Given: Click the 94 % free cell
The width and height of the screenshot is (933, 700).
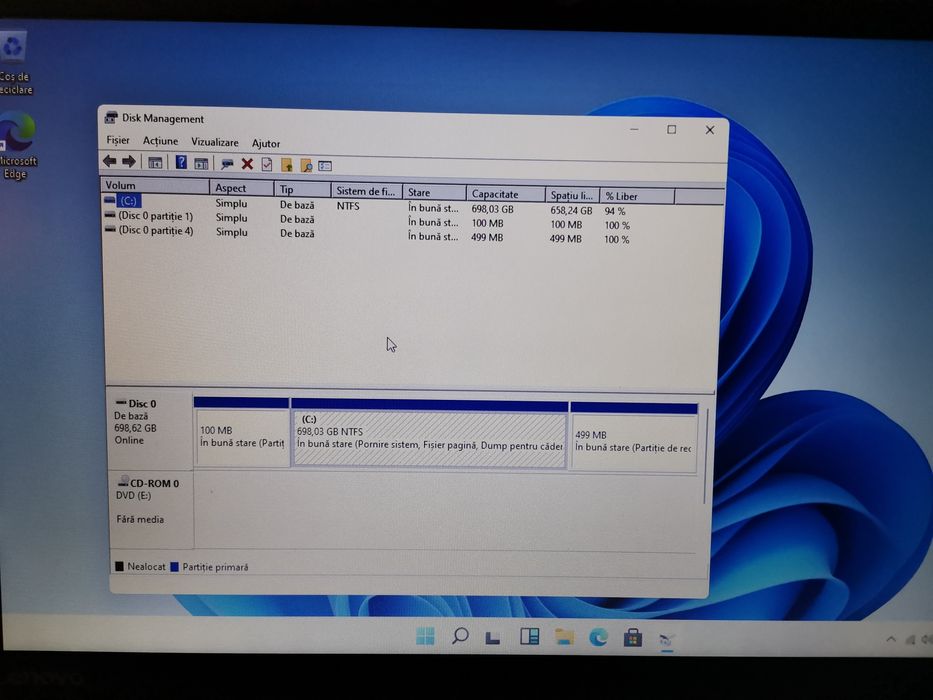Looking at the screenshot, I should tap(615, 211).
